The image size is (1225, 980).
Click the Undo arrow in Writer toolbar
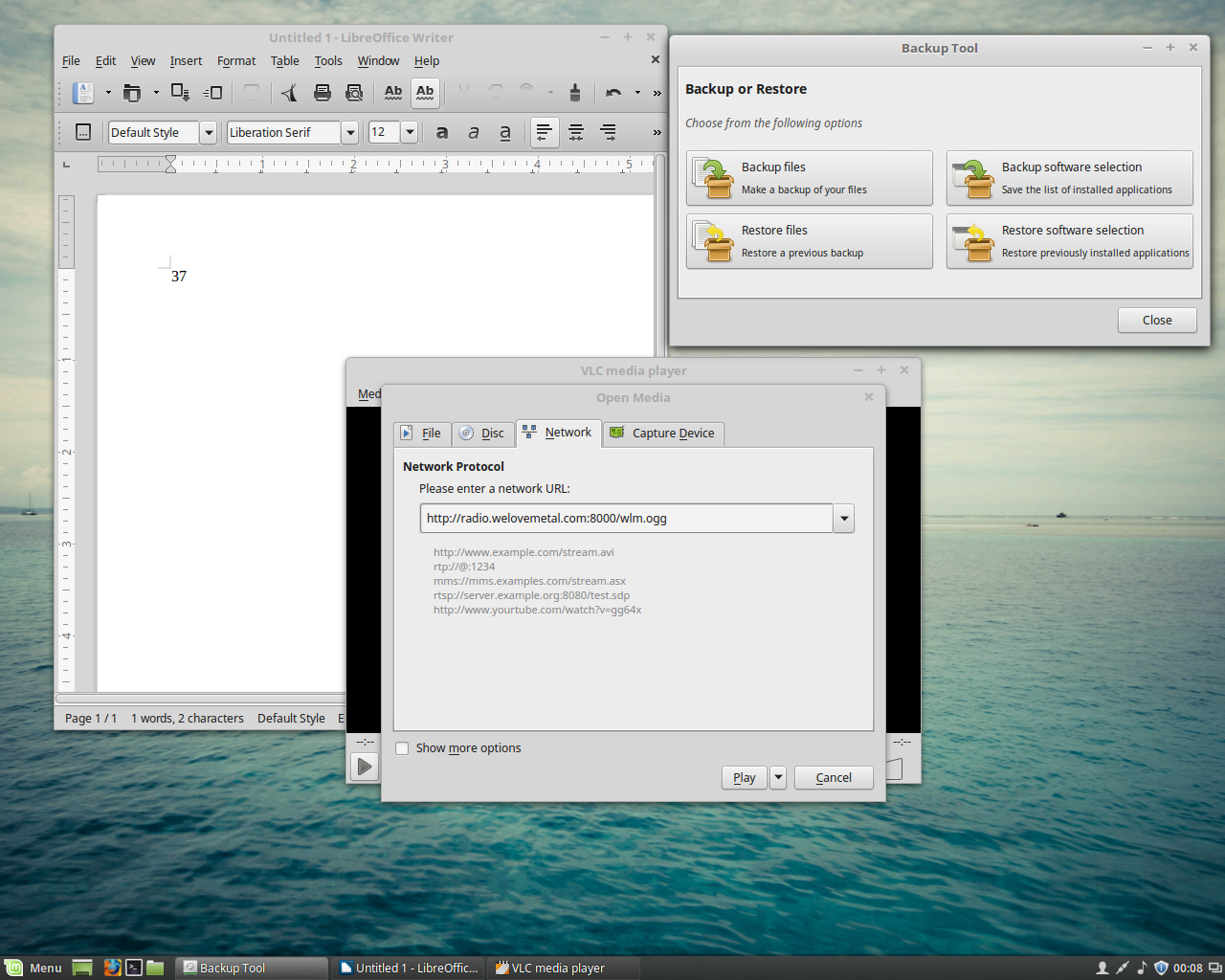(x=613, y=93)
